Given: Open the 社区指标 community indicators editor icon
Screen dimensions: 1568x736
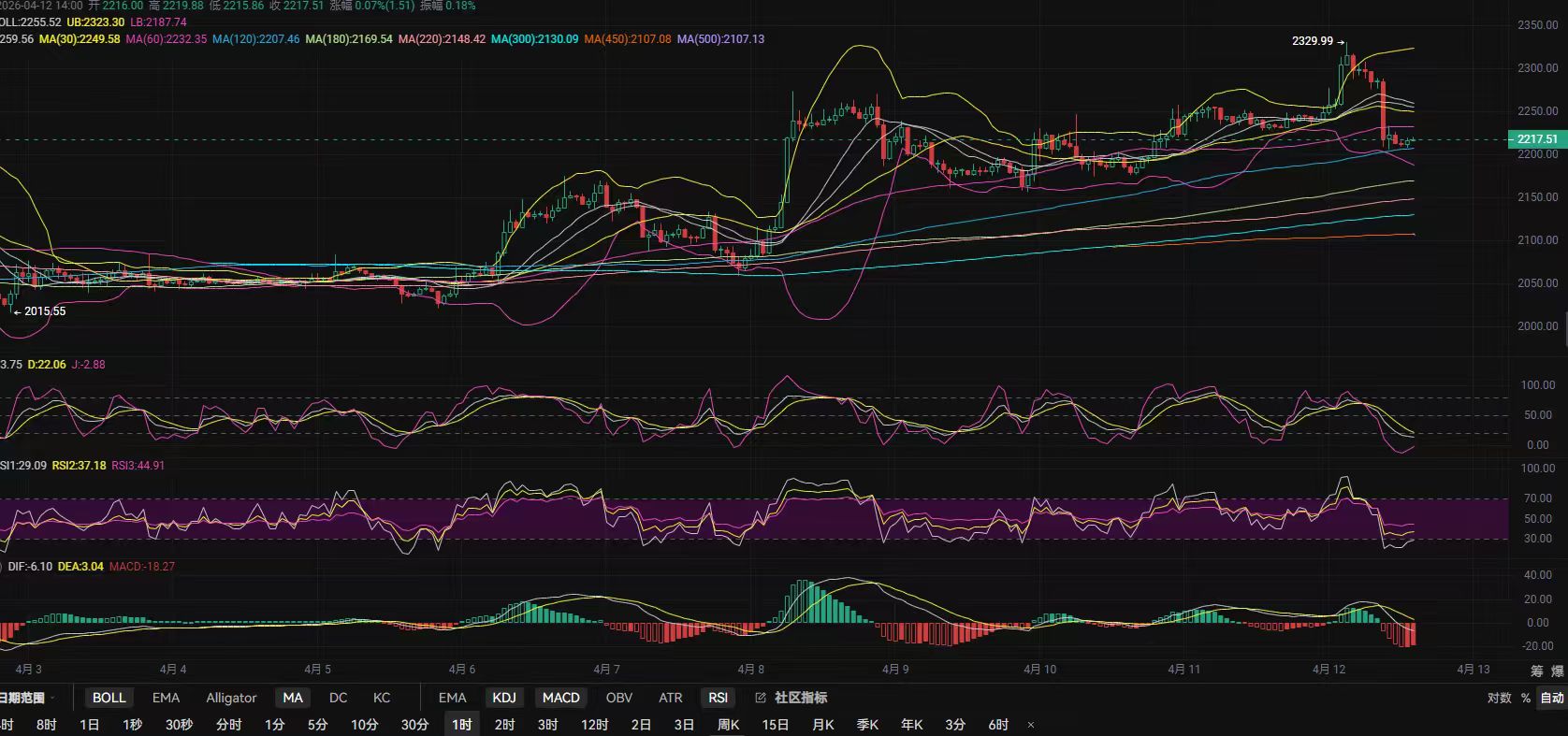Looking at the screenshot, I should pos(760,698).
